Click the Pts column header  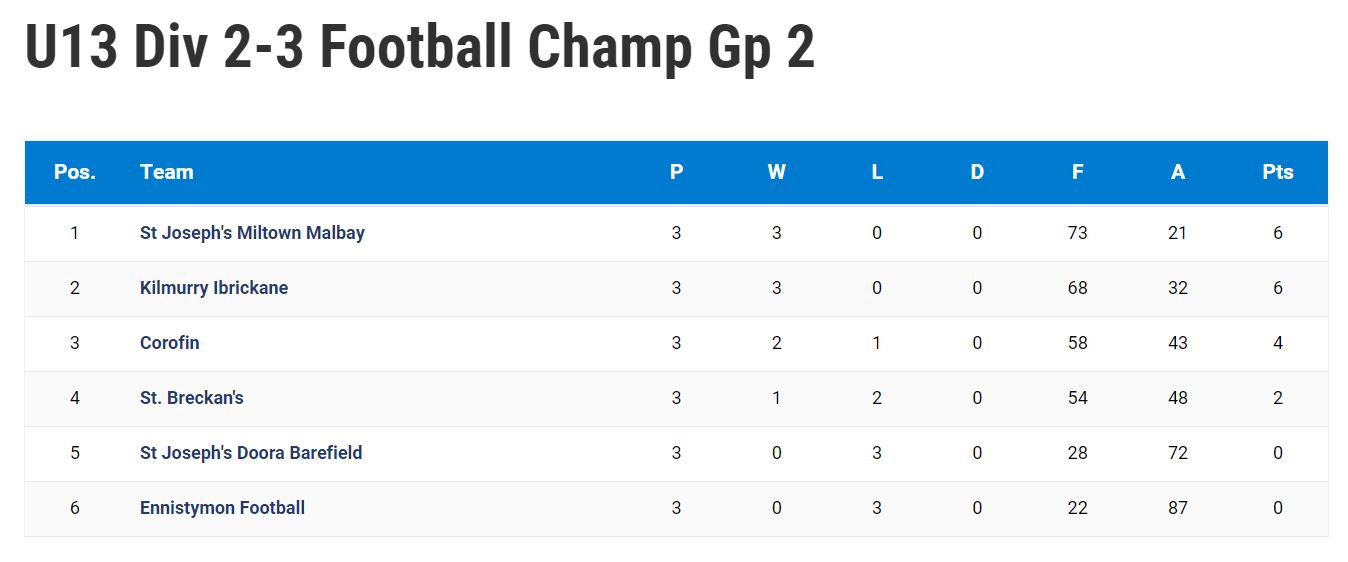coord(1278,172)
